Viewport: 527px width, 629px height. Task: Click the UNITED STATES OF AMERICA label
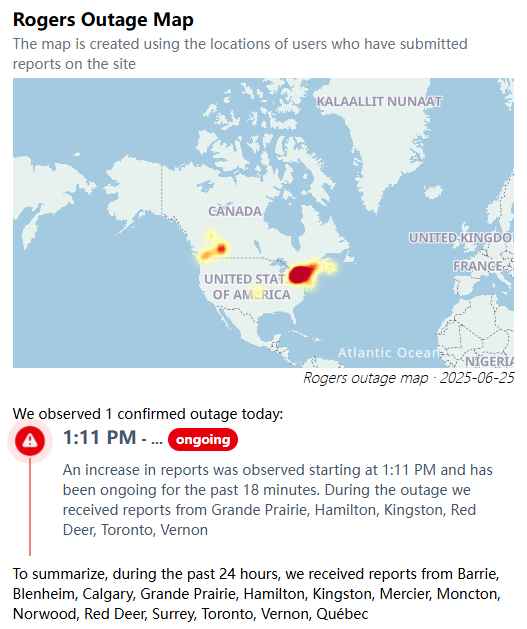(247, 287)
